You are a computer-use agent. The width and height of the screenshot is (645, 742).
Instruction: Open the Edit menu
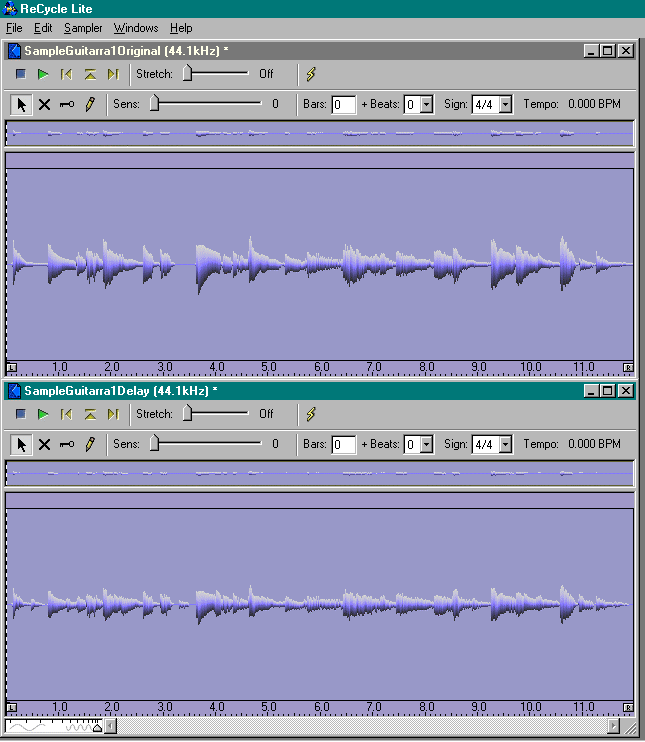pos(43,28)
